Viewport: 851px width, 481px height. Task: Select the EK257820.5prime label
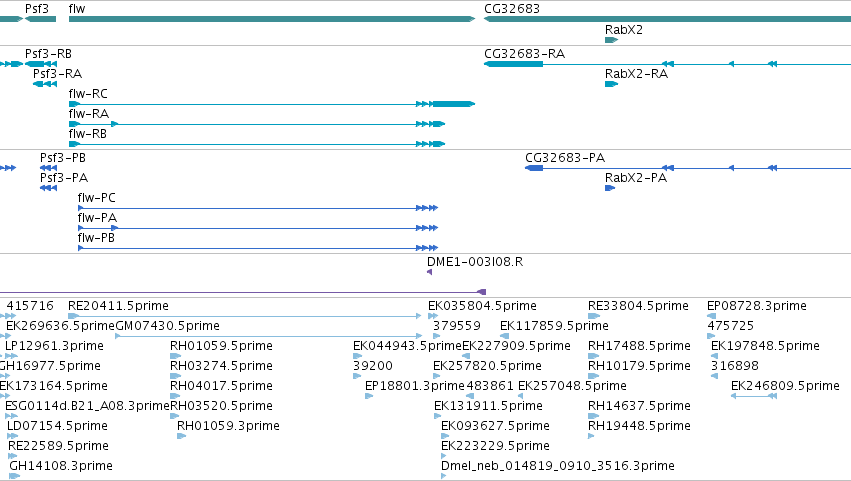[487, 366]
